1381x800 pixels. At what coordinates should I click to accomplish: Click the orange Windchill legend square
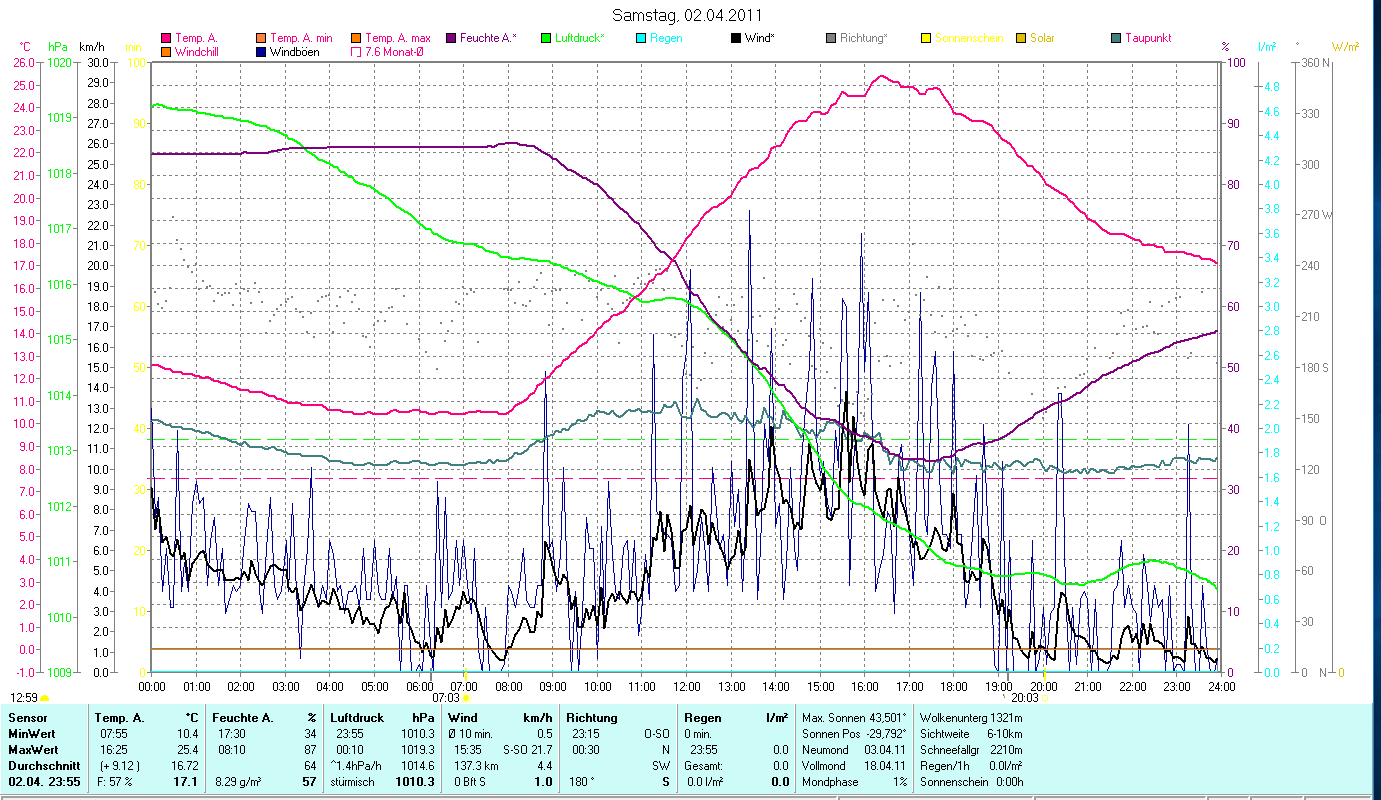166,52
